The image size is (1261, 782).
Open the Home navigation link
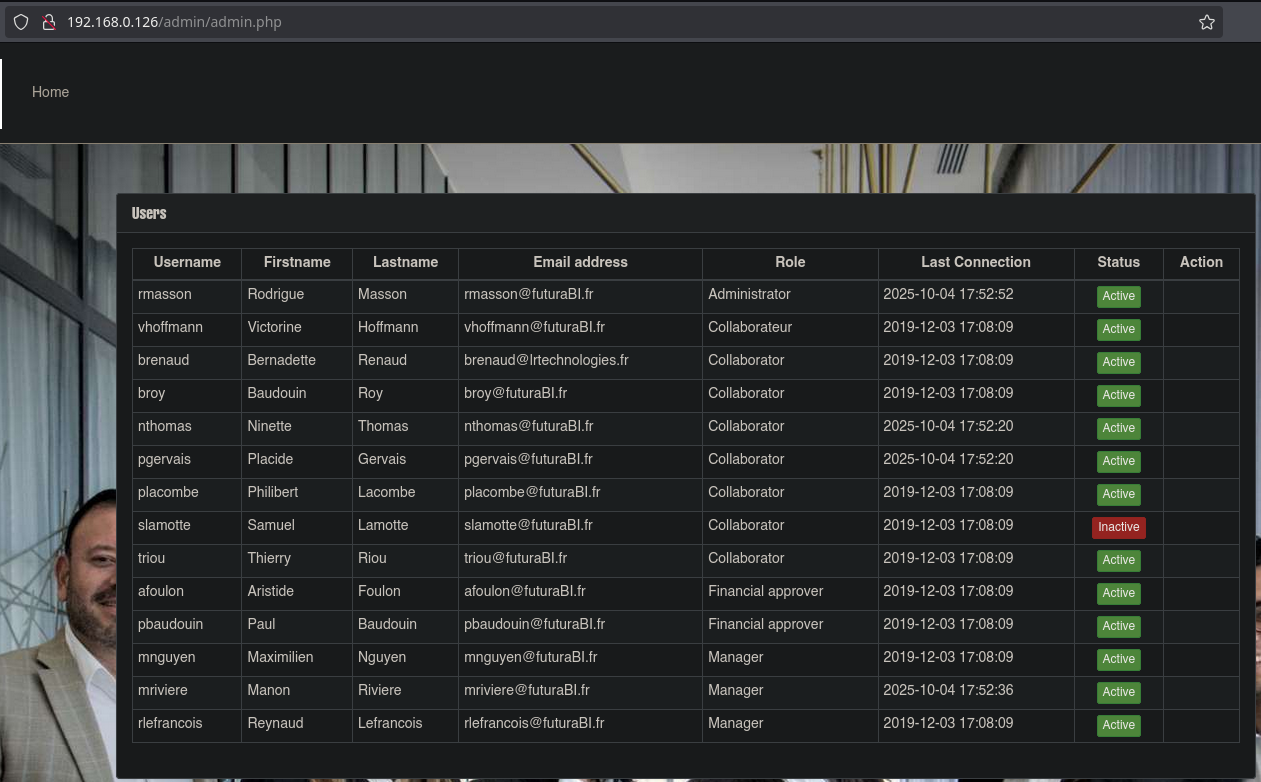[50, 92]
